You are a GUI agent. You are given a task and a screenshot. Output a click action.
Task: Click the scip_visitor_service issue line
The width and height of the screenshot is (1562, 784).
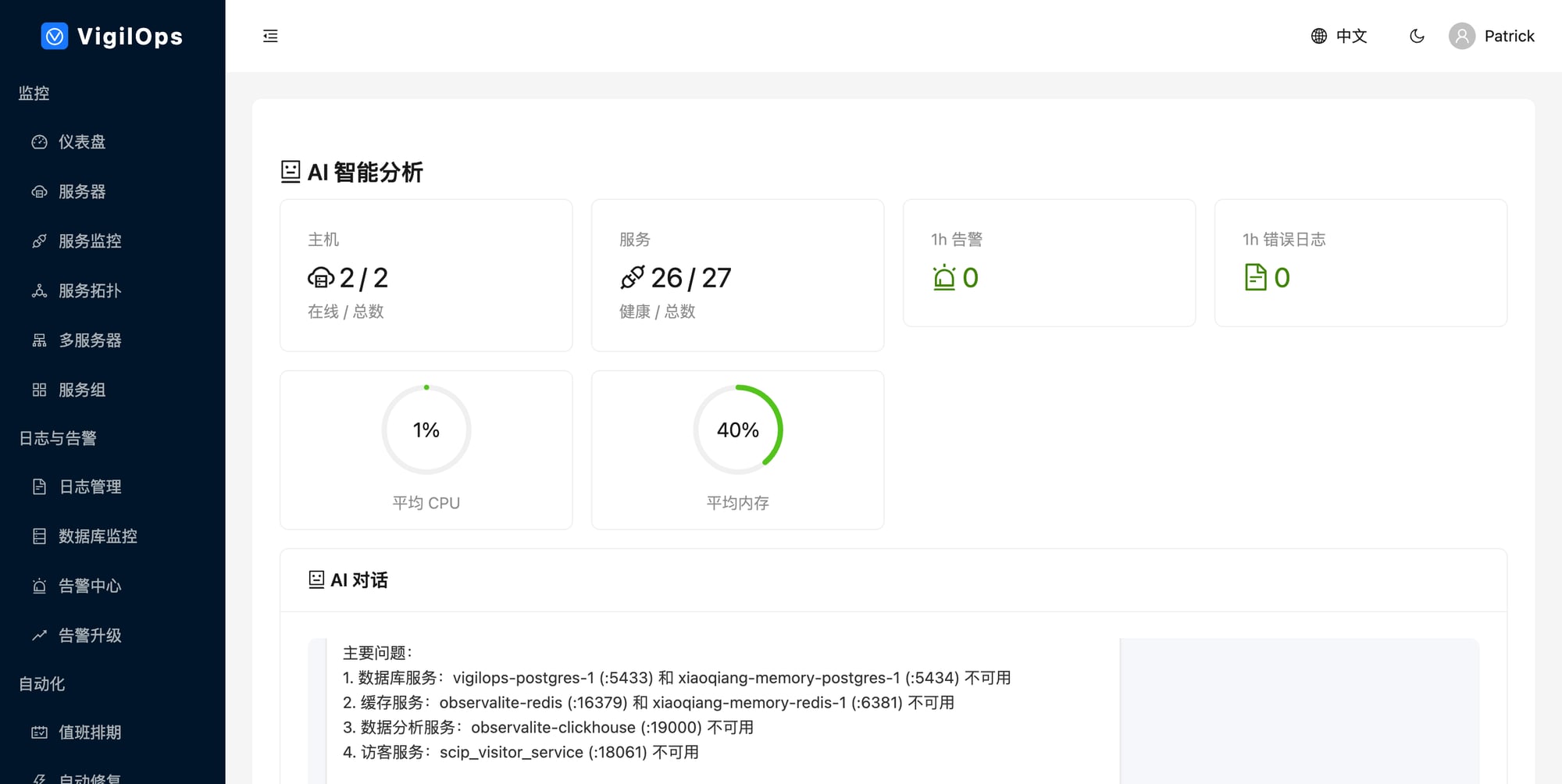tap(521, 753)
